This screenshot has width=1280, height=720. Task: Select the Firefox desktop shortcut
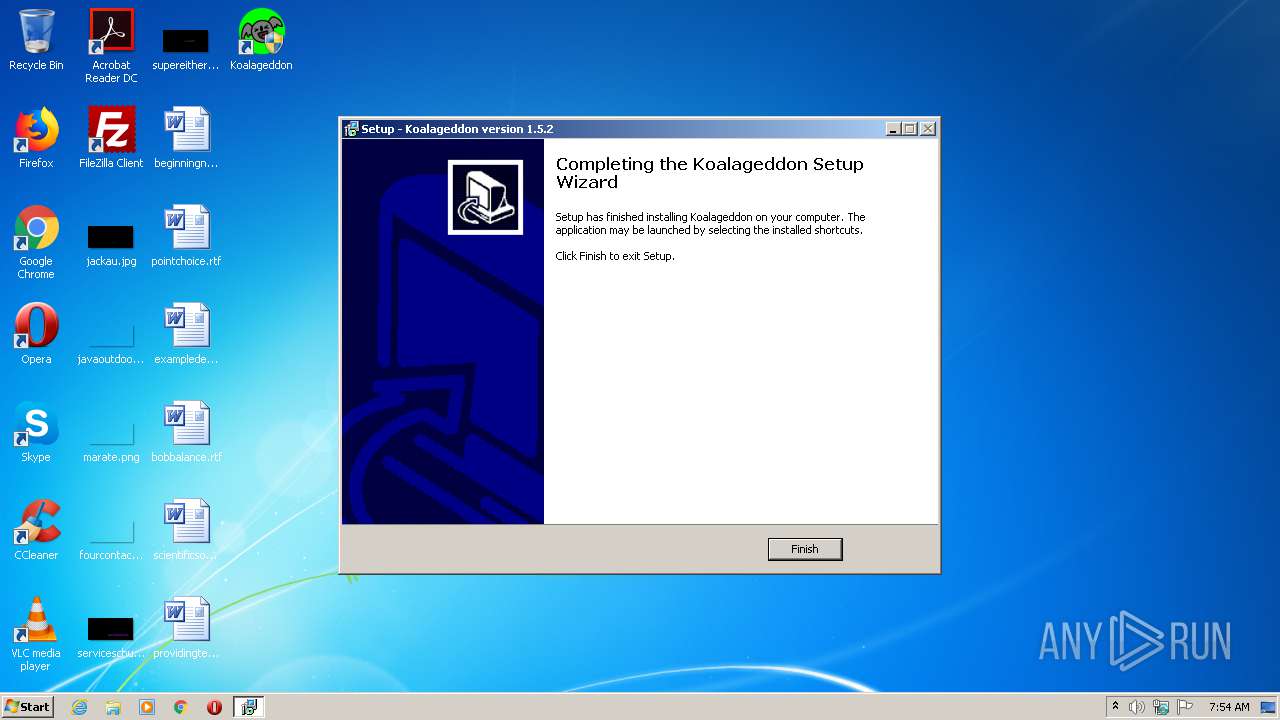click(36, 138)
